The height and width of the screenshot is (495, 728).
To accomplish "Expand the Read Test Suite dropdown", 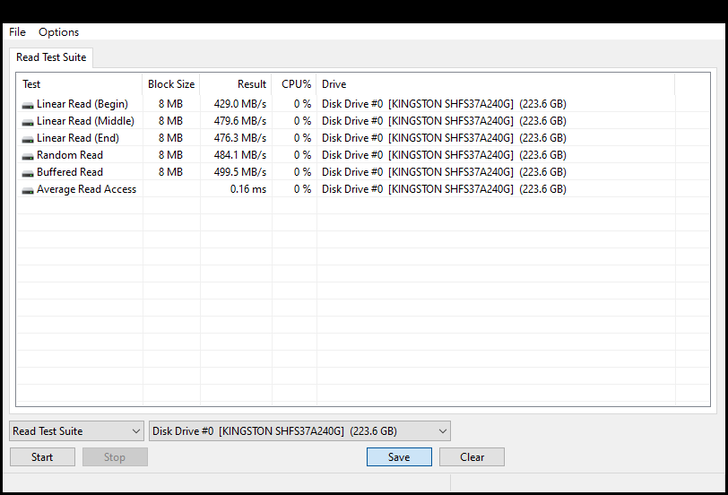I will tap(76, 431).
